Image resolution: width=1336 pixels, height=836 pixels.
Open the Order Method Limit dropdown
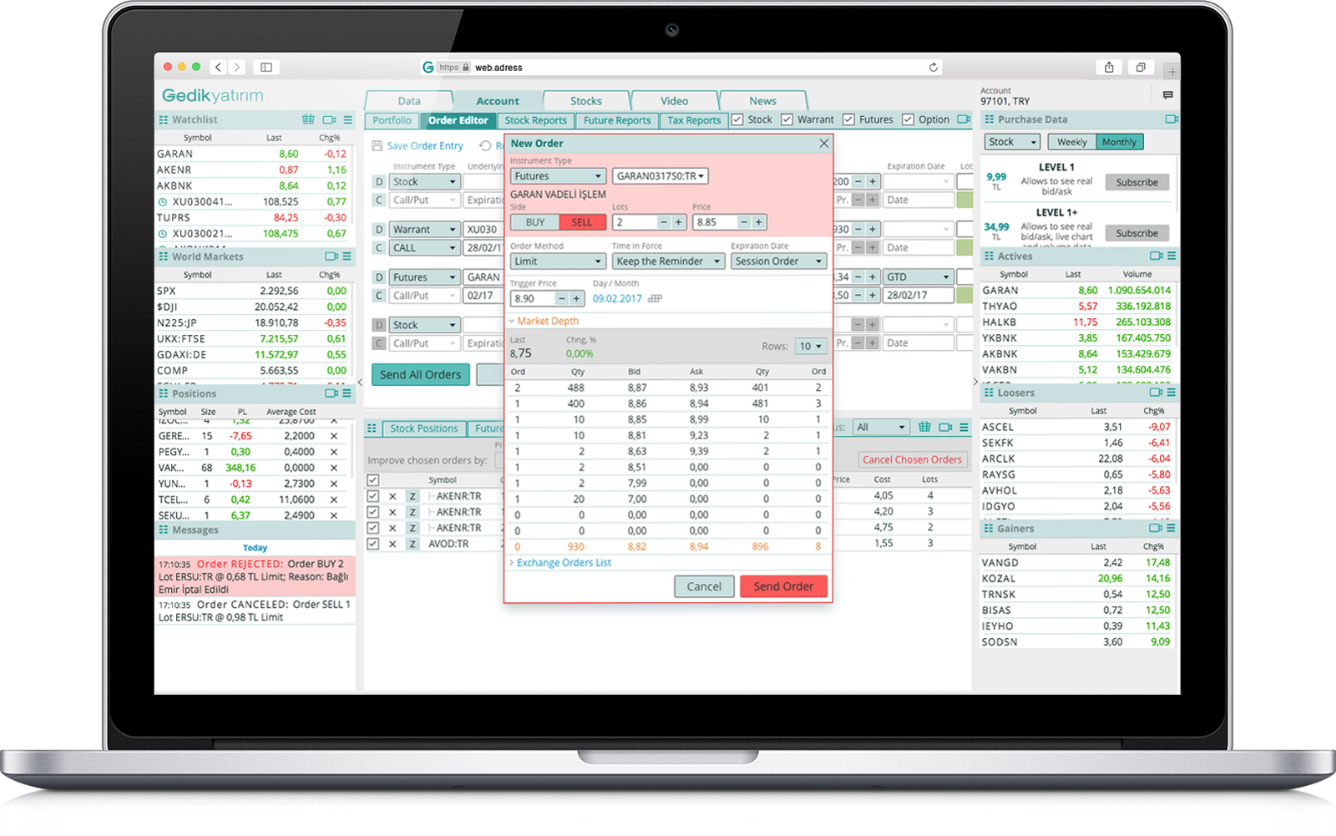tap(557, 261)
